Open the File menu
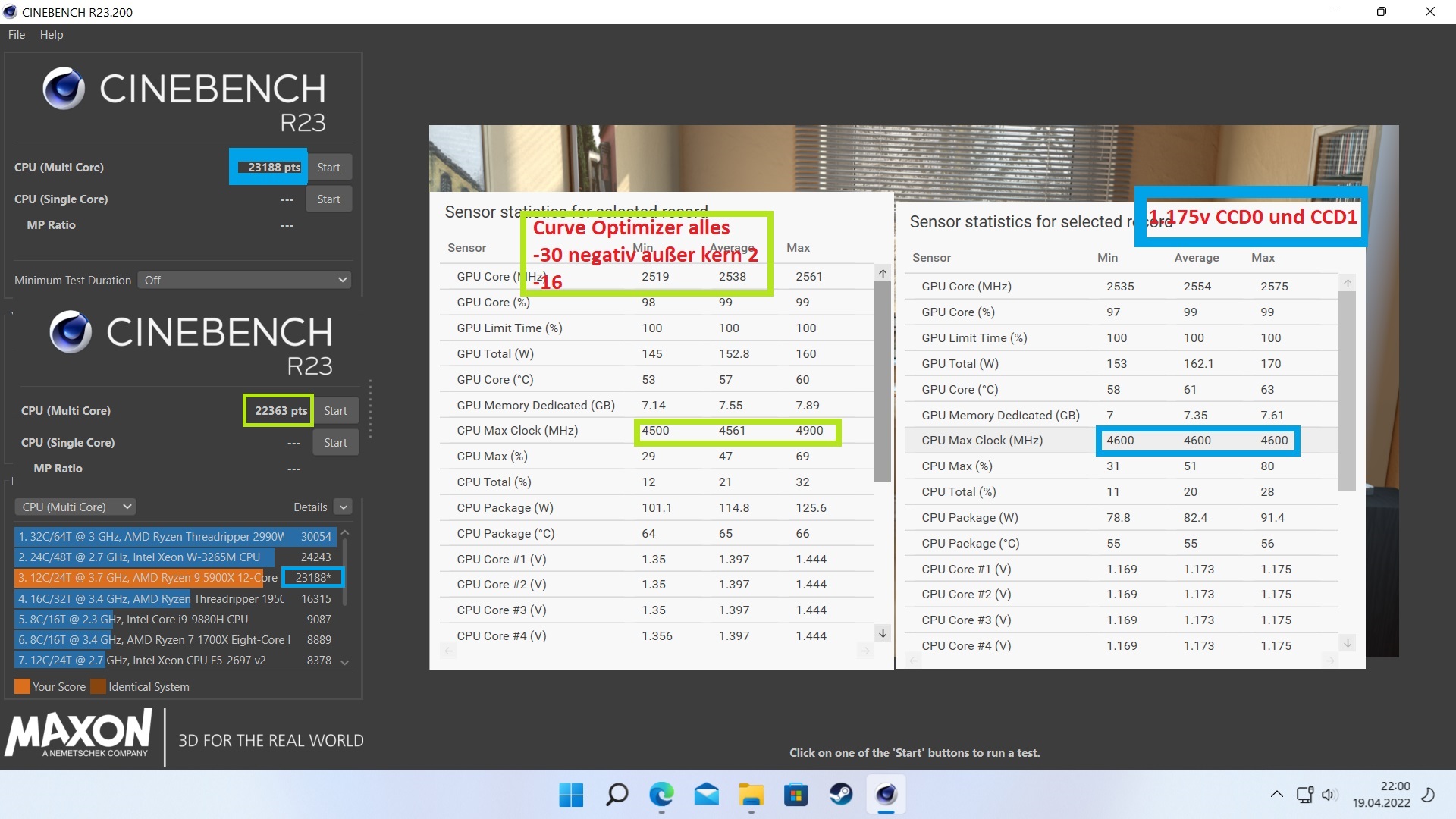 pos(17,35)
